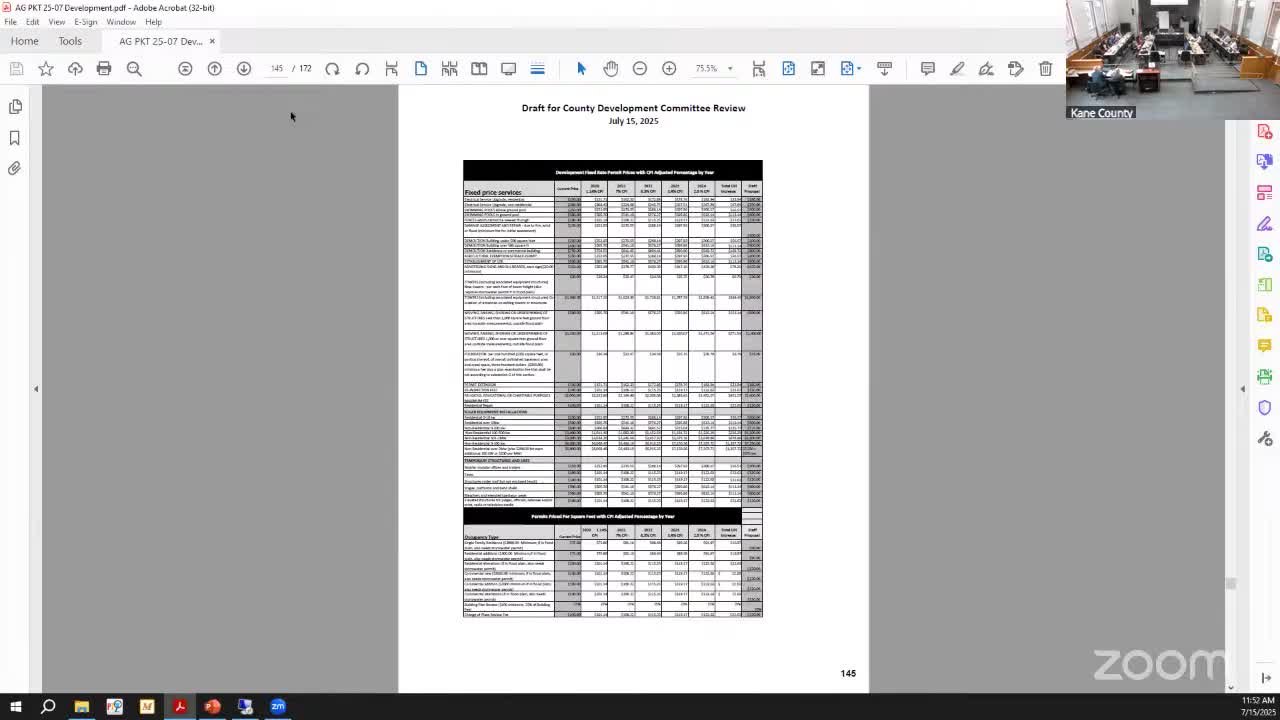Add the document to starred files

46,68
